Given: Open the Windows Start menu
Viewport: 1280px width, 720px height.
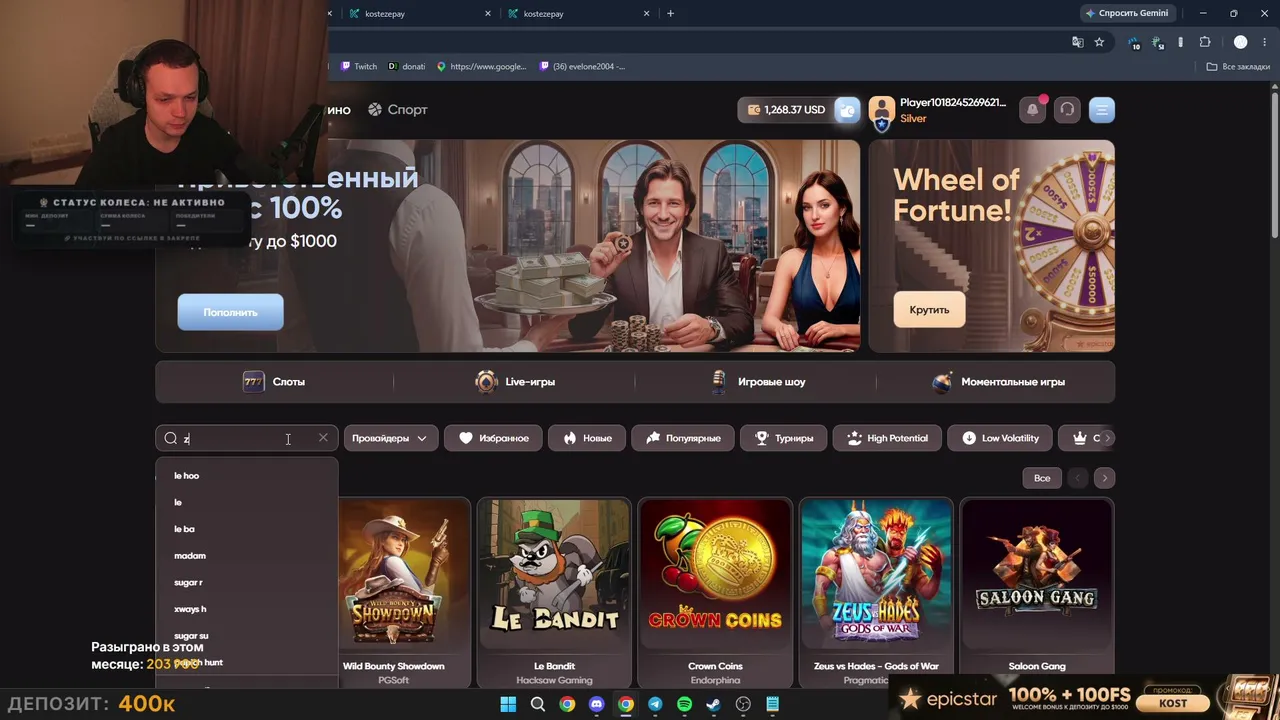Looking at the screenshot, I should pos(508,704).
